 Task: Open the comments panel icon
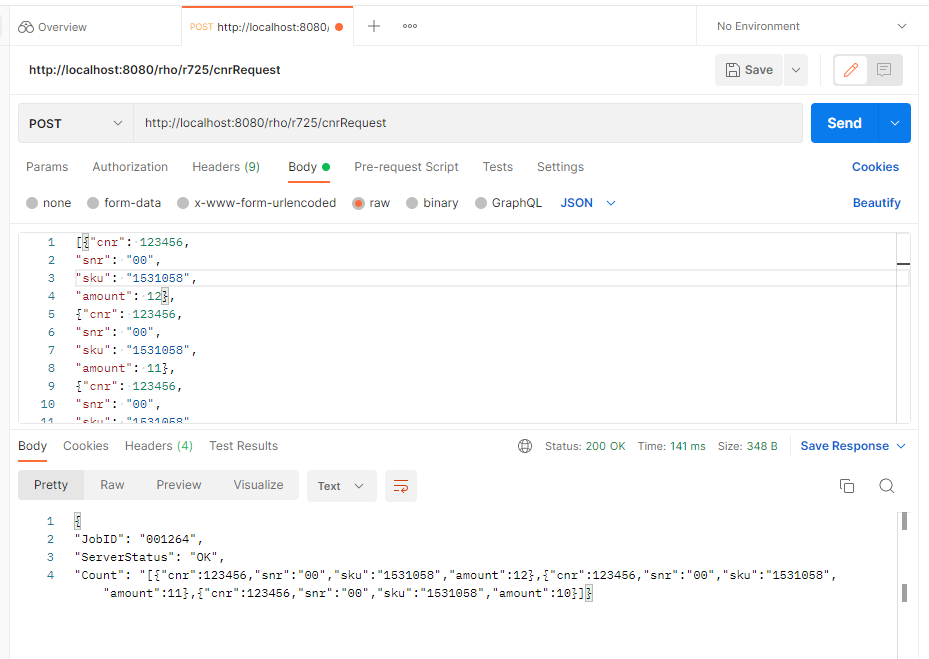pyautogui.click(x=884, y=69)
